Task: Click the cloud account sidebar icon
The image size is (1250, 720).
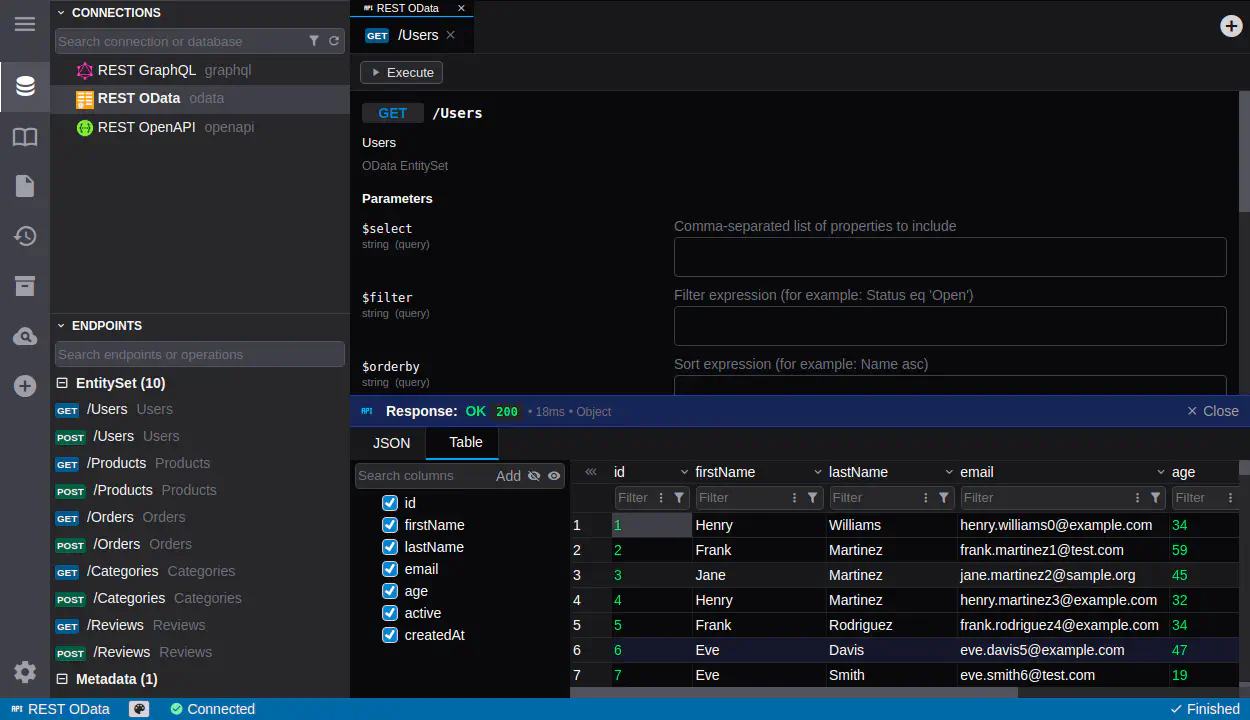Action: (x=25, y=337)
